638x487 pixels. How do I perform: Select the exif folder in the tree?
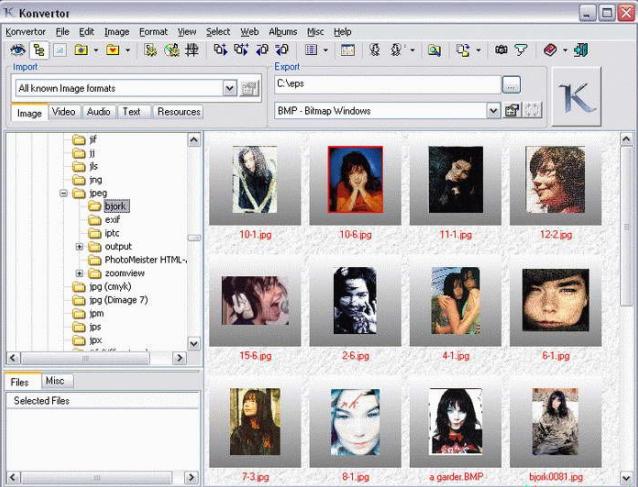(x=112, y=219)
